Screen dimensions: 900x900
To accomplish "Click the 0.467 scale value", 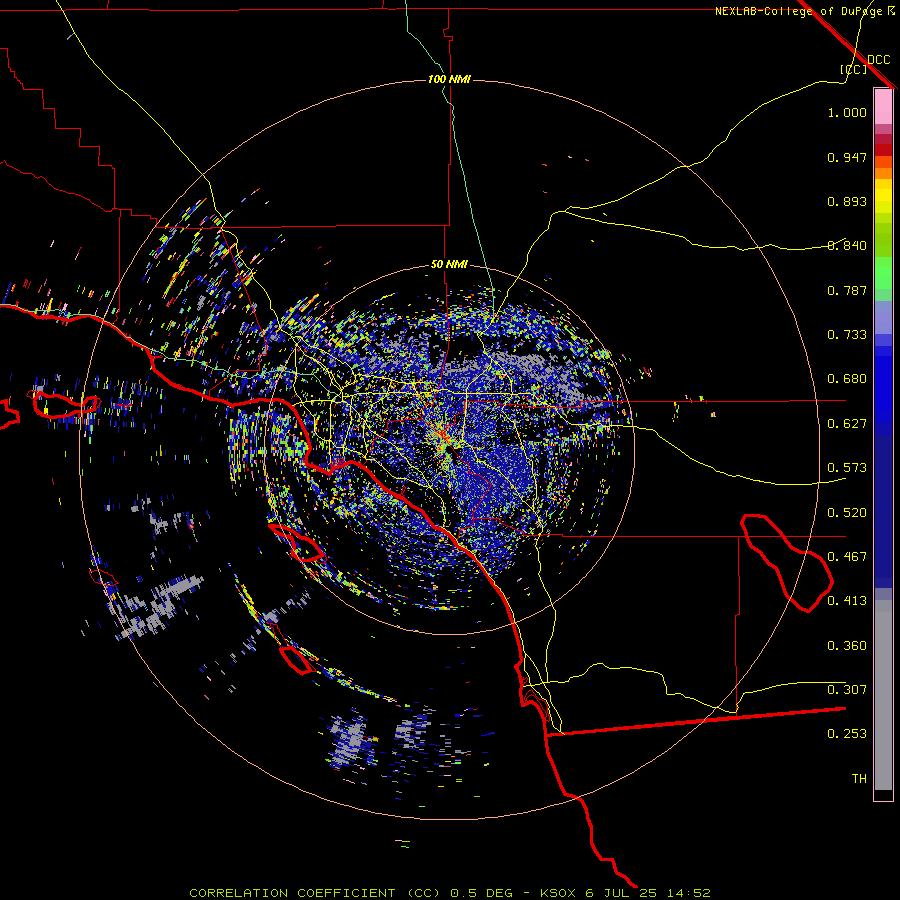I will click(847, 557).
